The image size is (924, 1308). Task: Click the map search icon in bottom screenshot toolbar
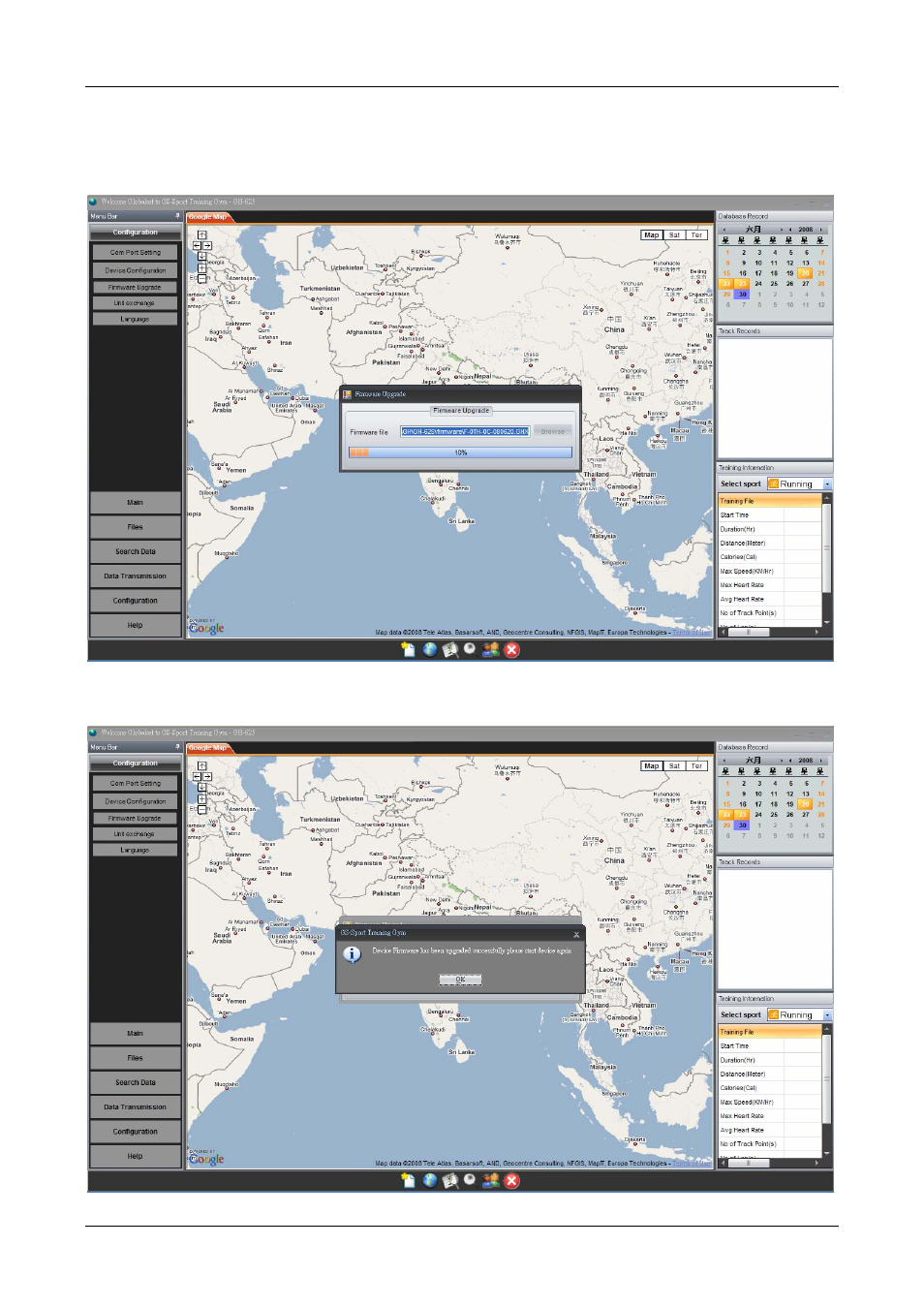coord(449,1180)
